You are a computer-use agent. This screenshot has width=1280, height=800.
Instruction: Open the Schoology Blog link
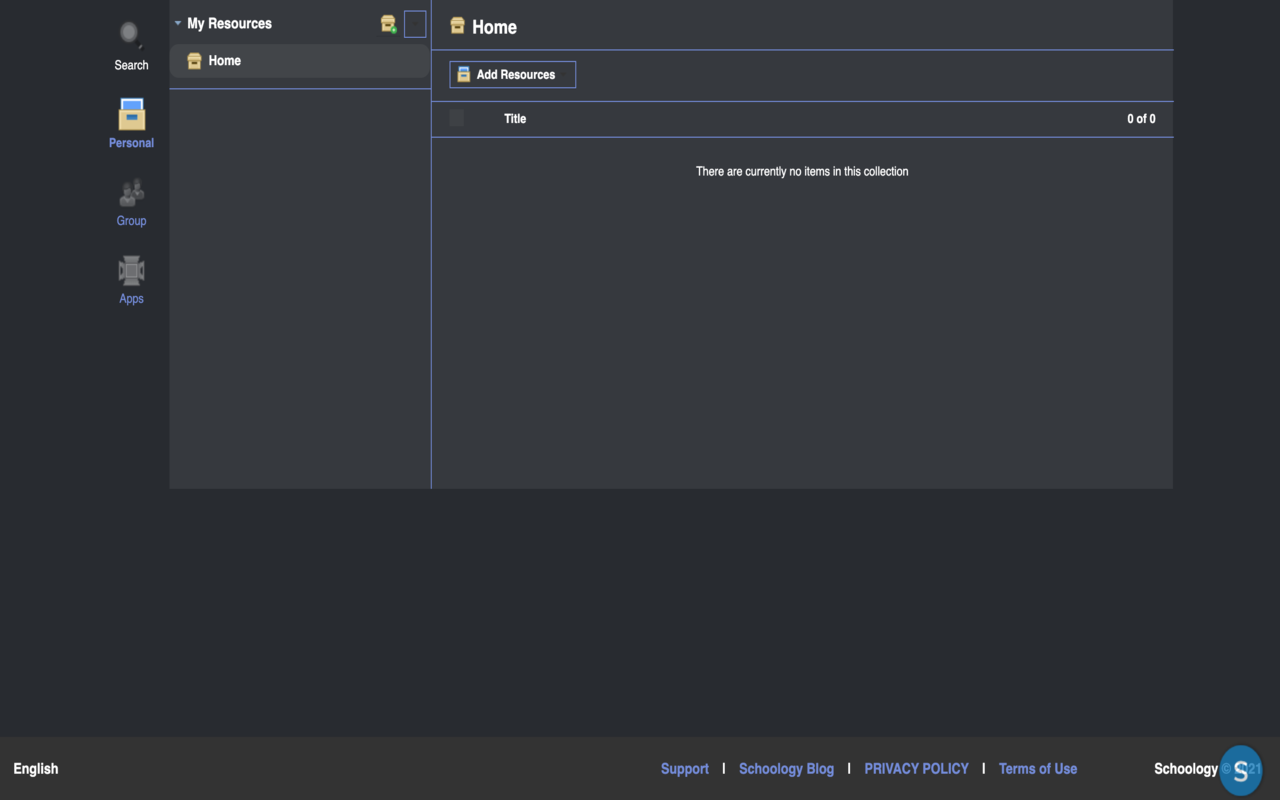click(786, 769)
